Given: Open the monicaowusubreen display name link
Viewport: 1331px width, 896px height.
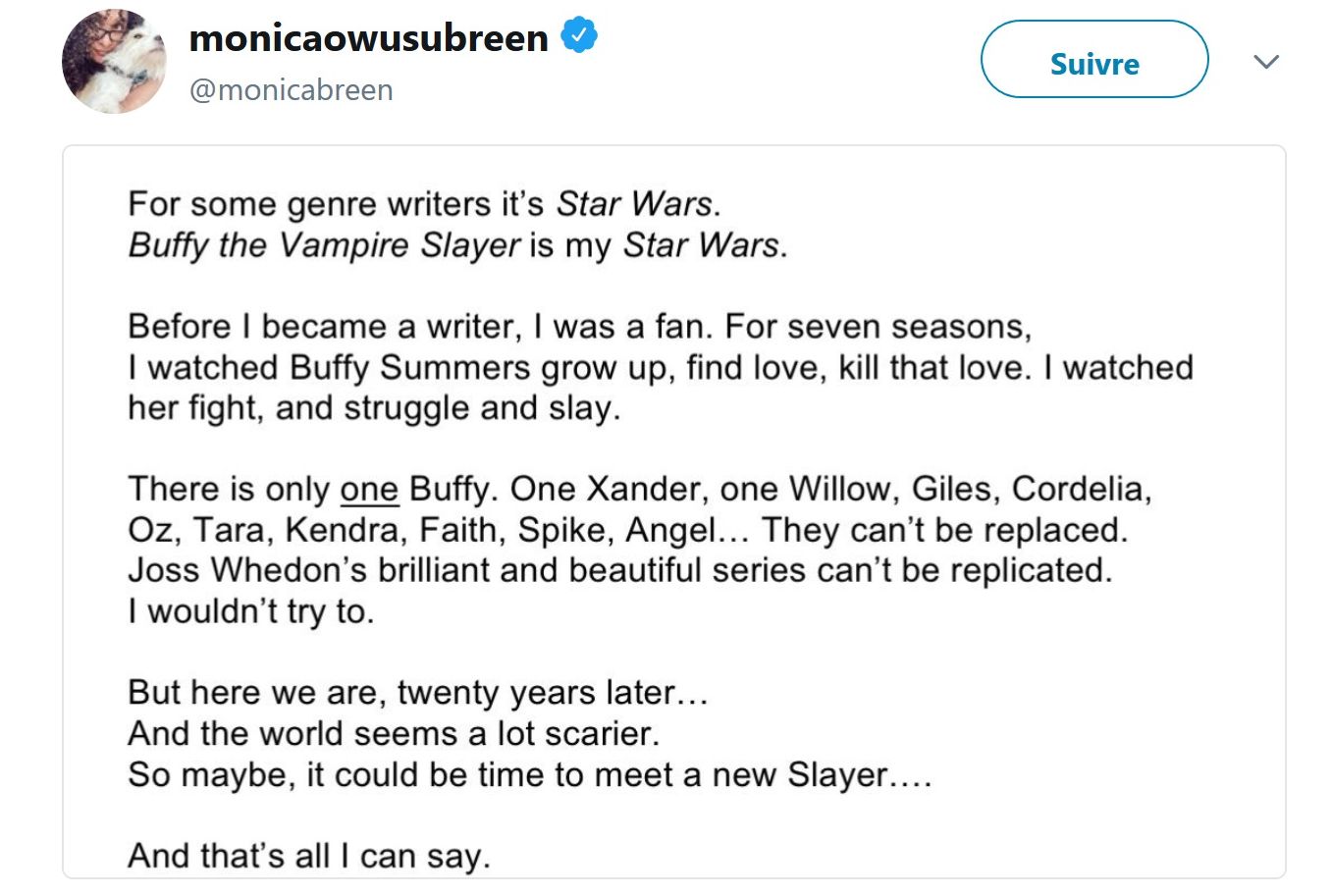Looking at the screenshot, I should 368,38.
